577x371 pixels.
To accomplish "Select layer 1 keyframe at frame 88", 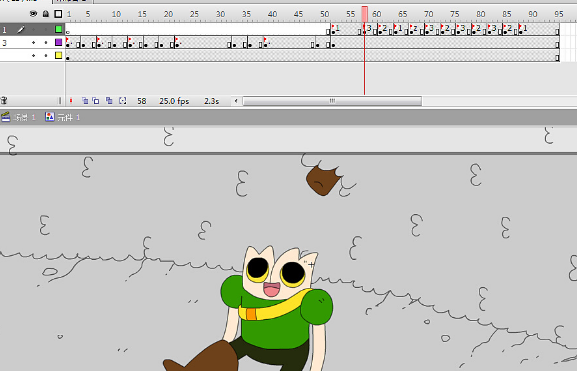I will tap(521, 29).
